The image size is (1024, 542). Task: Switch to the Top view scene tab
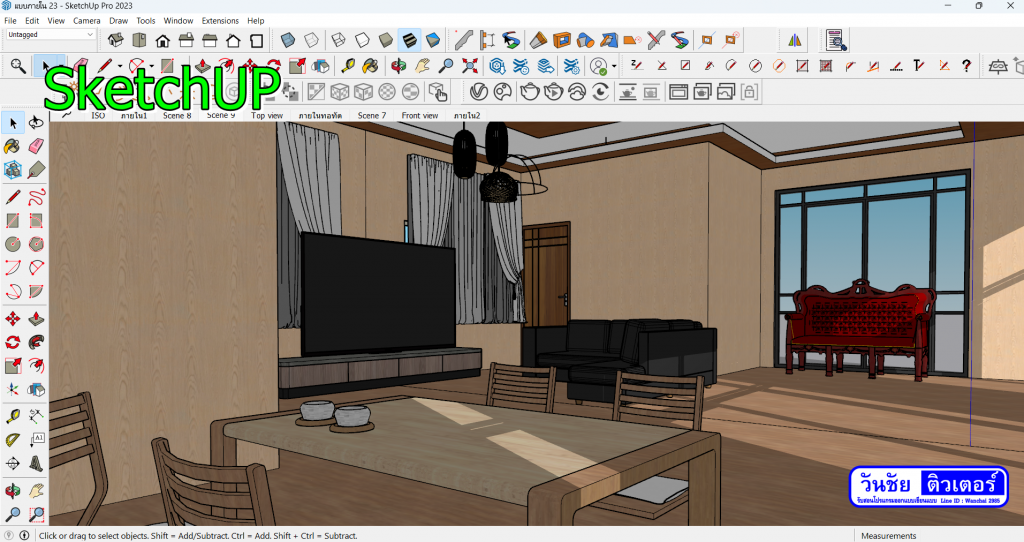[x=267, y=116]
